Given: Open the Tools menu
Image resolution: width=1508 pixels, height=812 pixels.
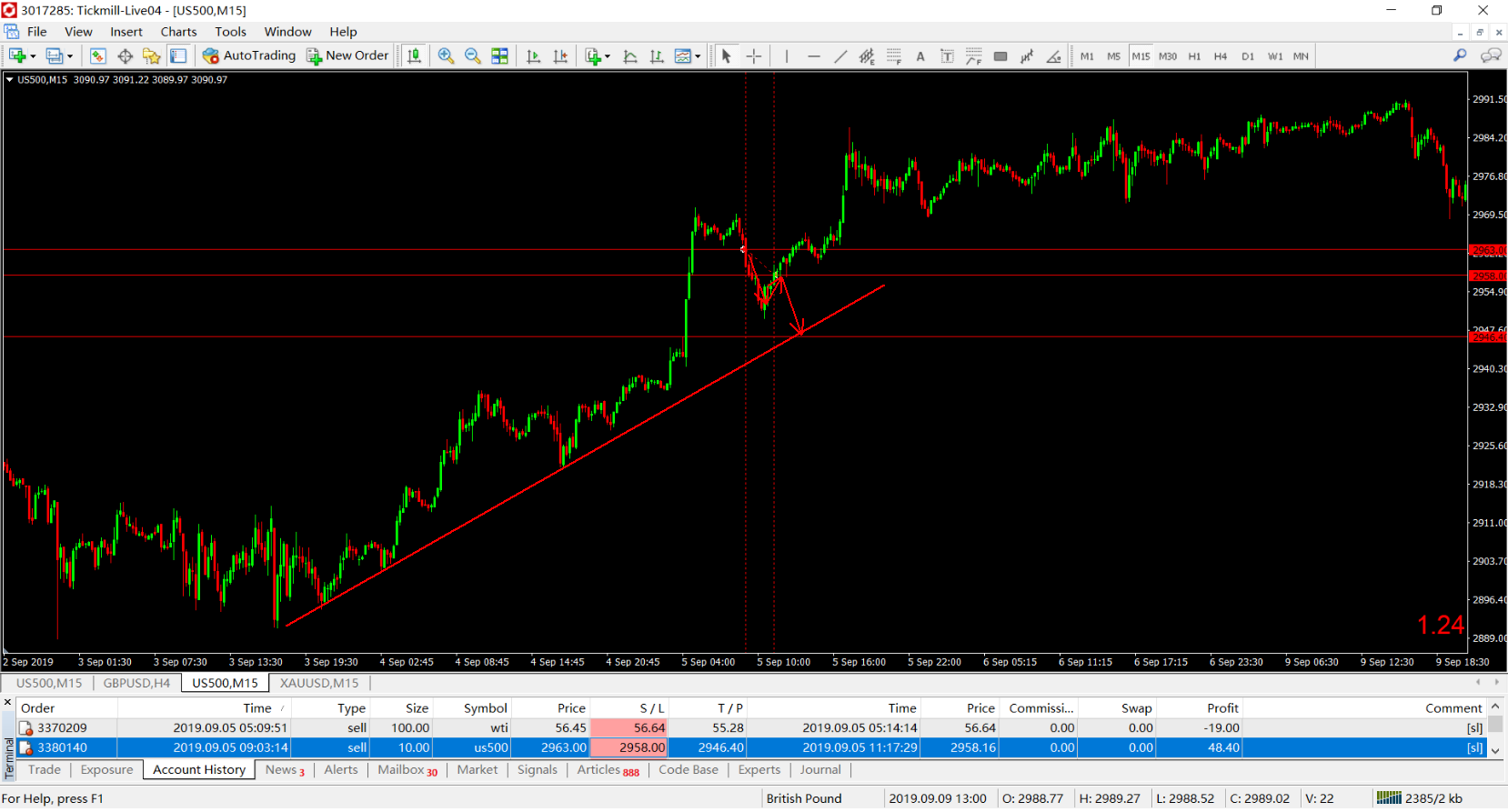Looking at the screenshot, I should (x=230, y=32).
